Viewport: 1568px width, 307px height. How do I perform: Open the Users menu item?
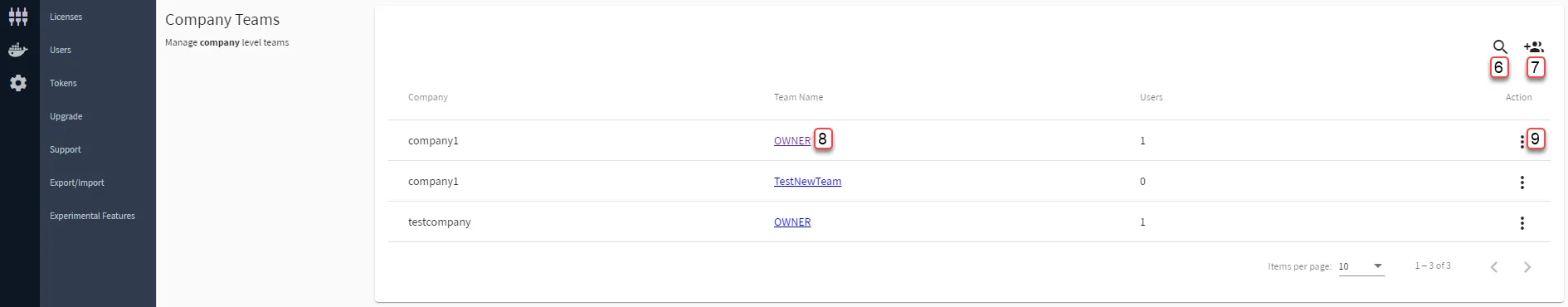click(x=61, y=50)
